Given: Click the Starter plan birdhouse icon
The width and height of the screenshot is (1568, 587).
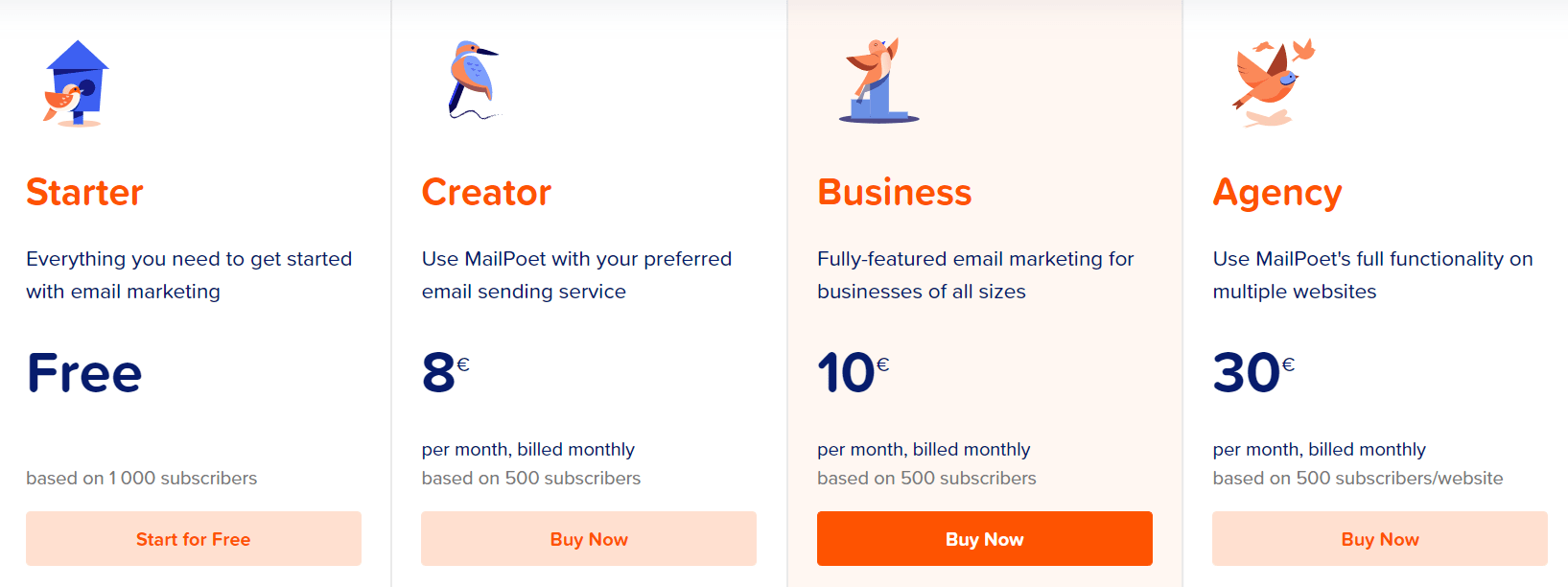Looking at the screenshot, I should point(77,83).
